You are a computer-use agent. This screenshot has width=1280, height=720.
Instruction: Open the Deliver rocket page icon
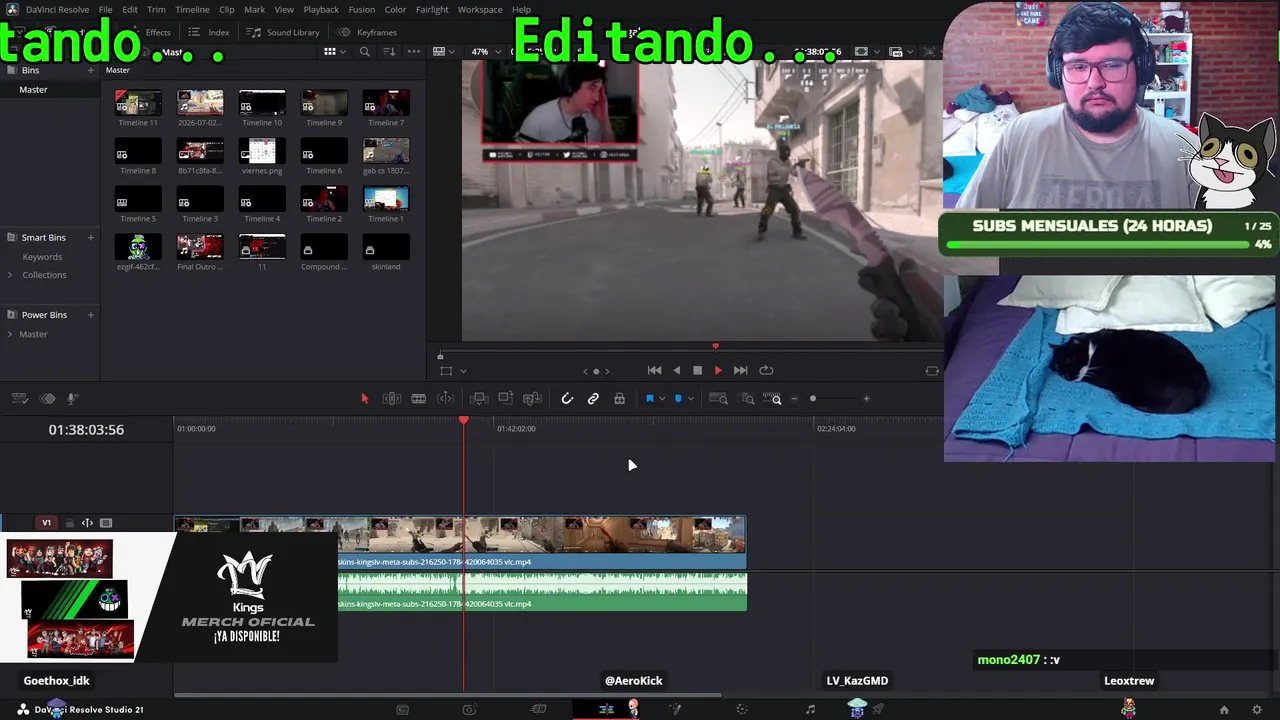click(878, 709)
